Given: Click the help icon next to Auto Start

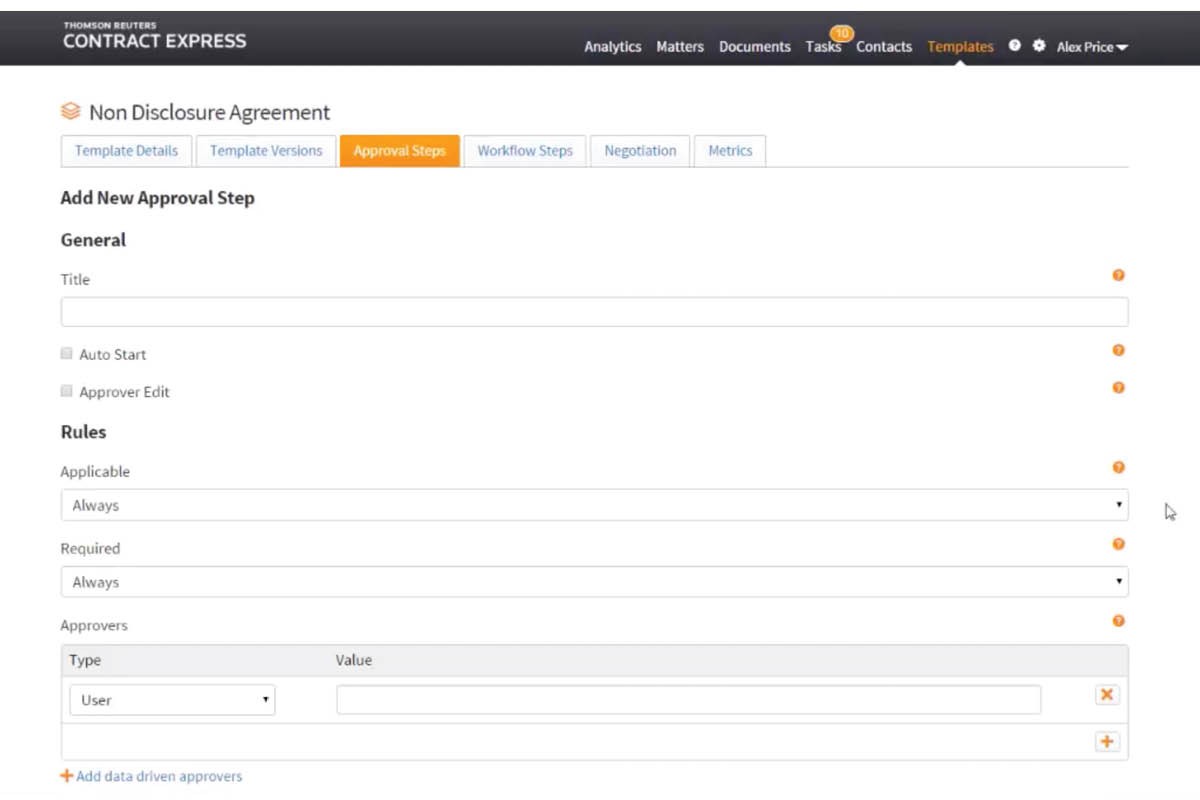Looking at the screenshot, I should (1118, 350).
